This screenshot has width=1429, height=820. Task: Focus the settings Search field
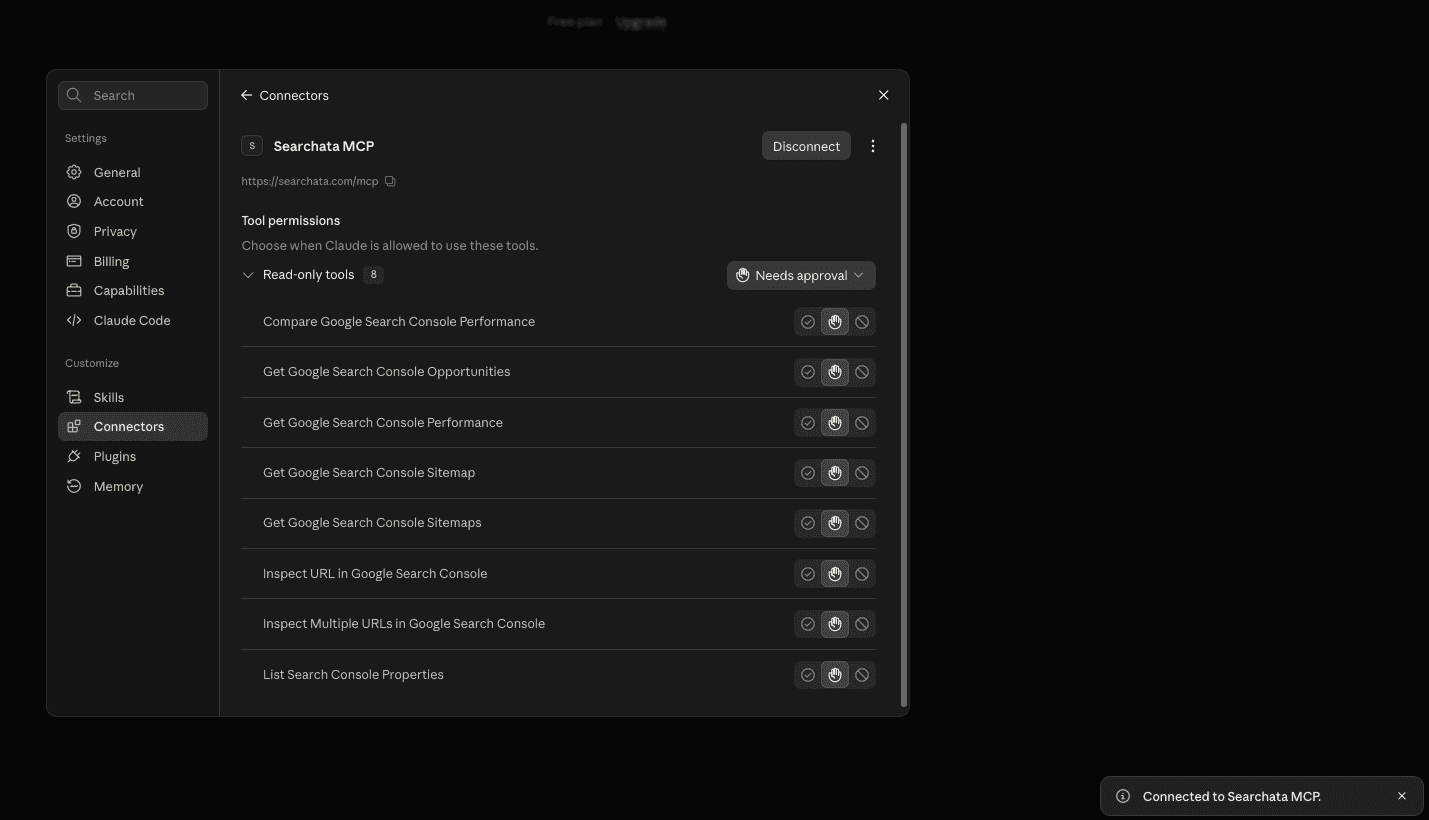133,95
